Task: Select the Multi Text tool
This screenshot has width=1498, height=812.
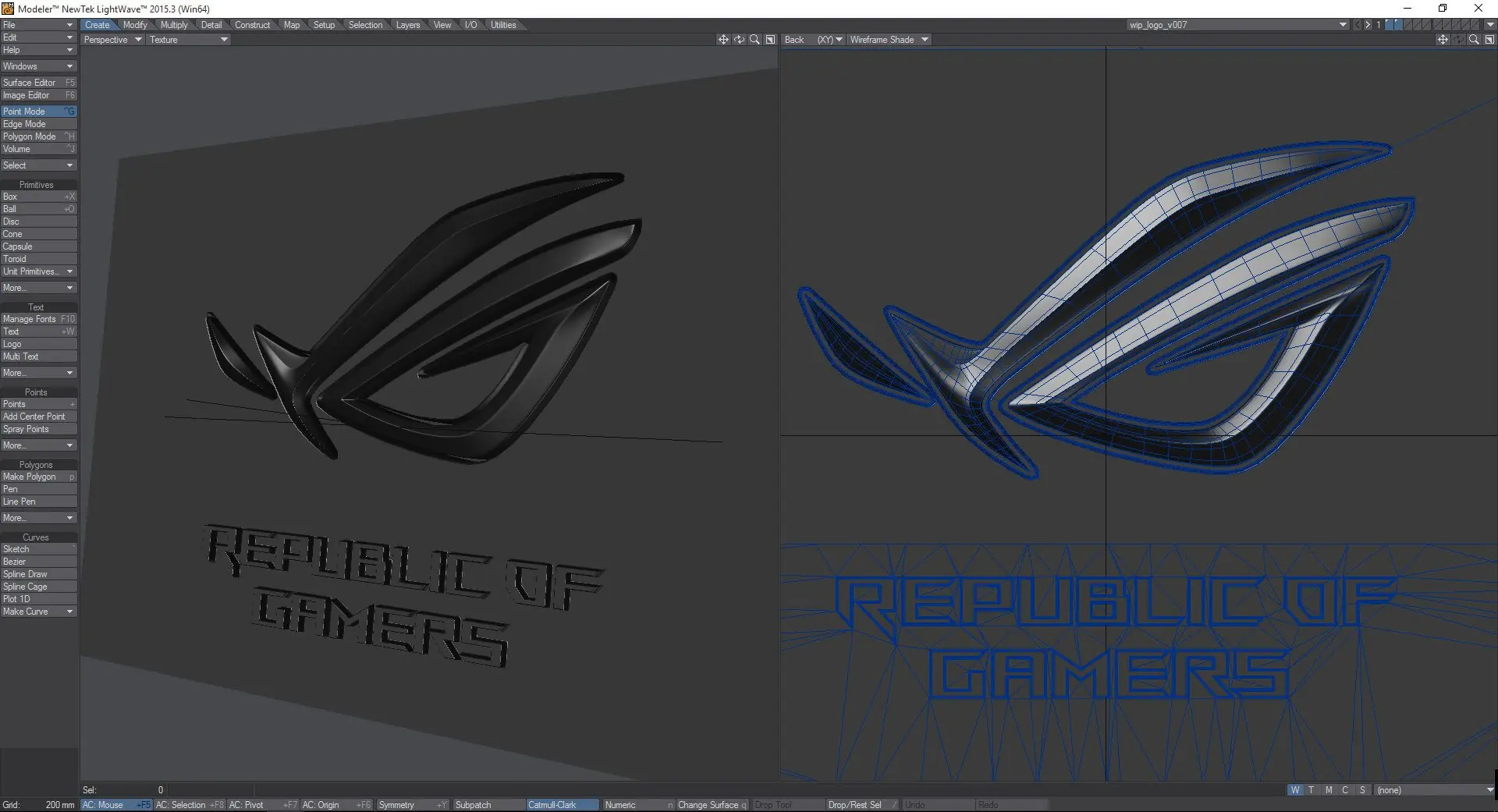Action: (x=38, y=356)
